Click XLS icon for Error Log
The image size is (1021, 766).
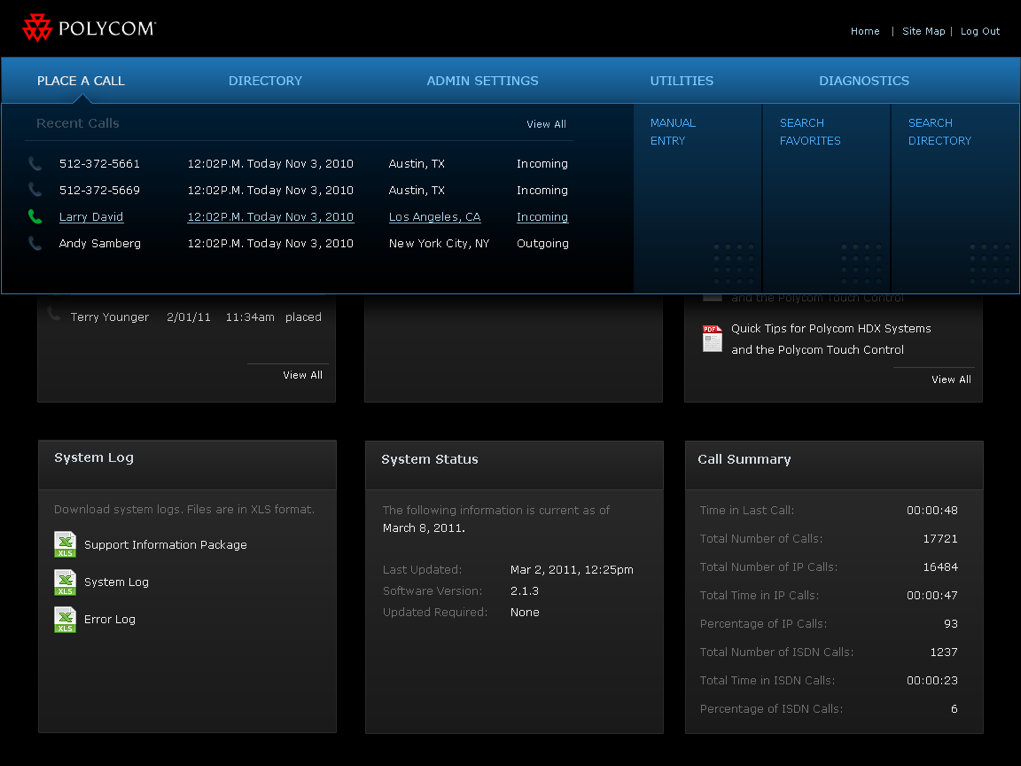coord(65,619)
